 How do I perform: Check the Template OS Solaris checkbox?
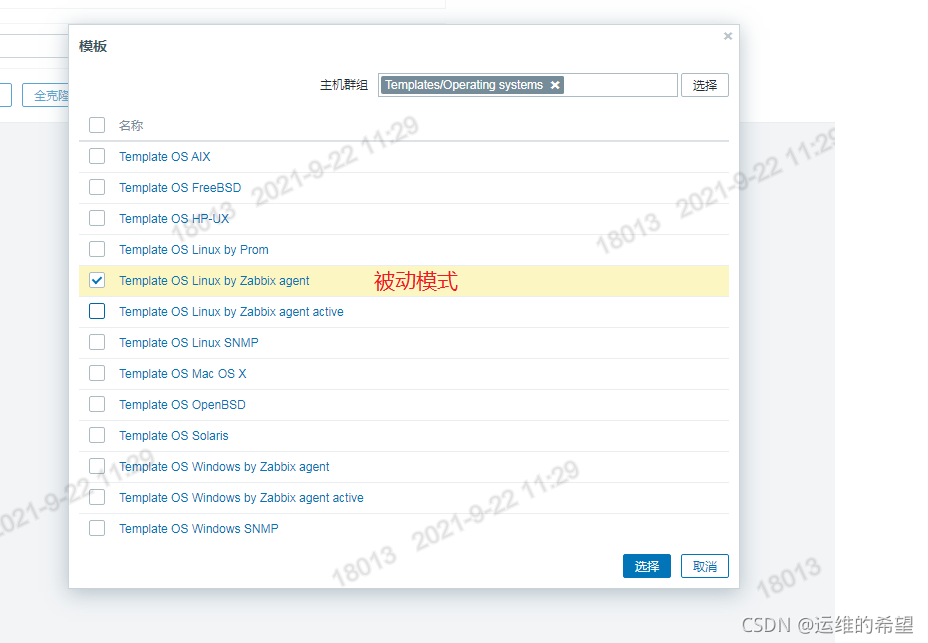click(97, 435)
